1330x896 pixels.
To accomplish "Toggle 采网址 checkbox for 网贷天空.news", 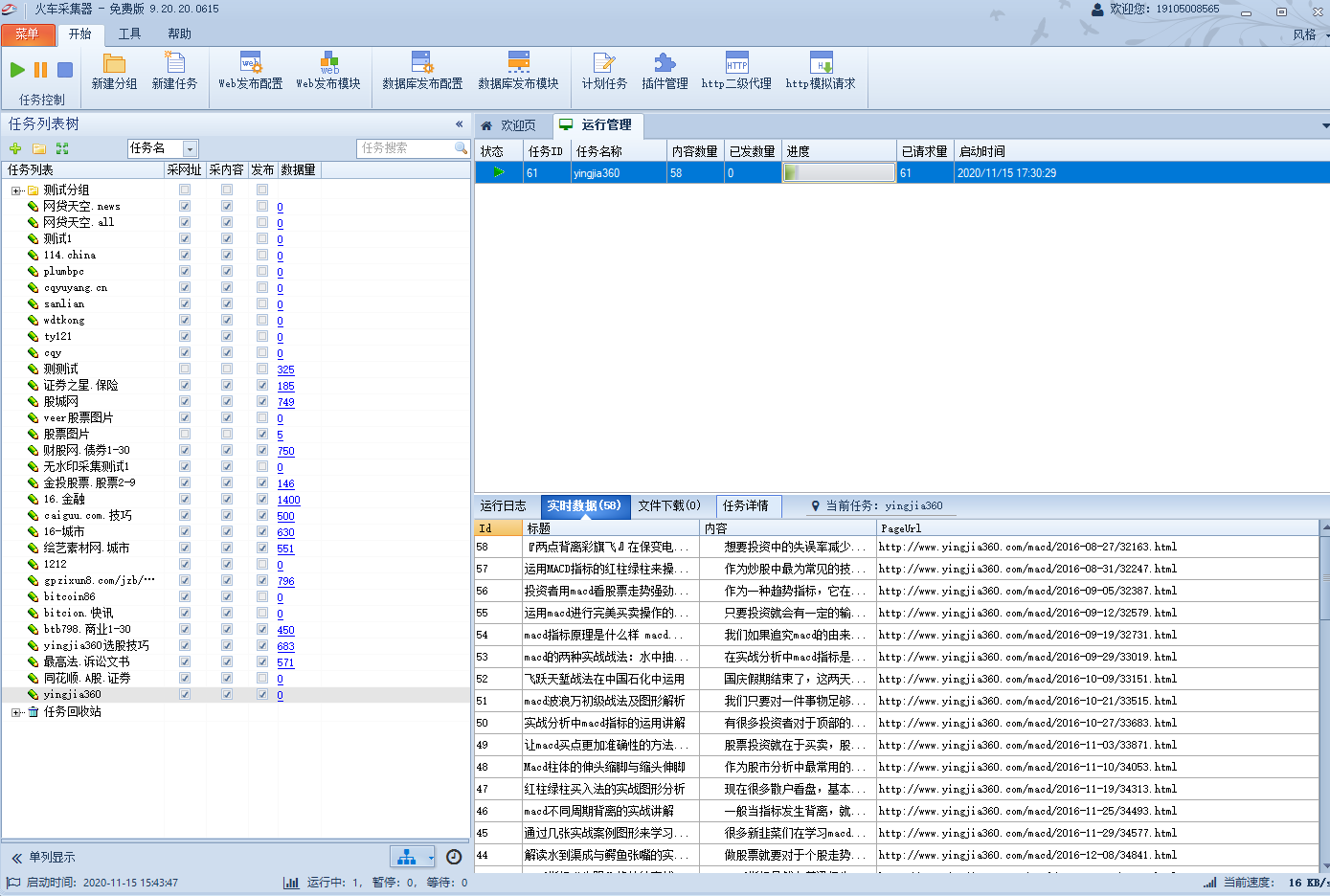I will (x=185, y=206).
